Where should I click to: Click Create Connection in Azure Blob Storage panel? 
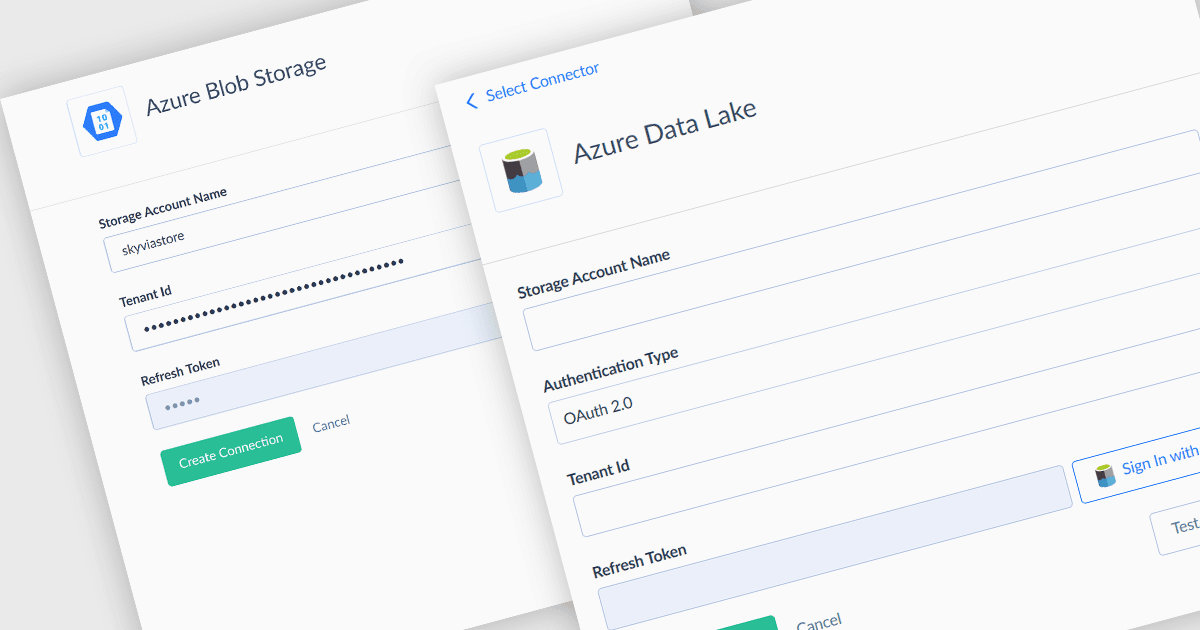tap(231, 451)
